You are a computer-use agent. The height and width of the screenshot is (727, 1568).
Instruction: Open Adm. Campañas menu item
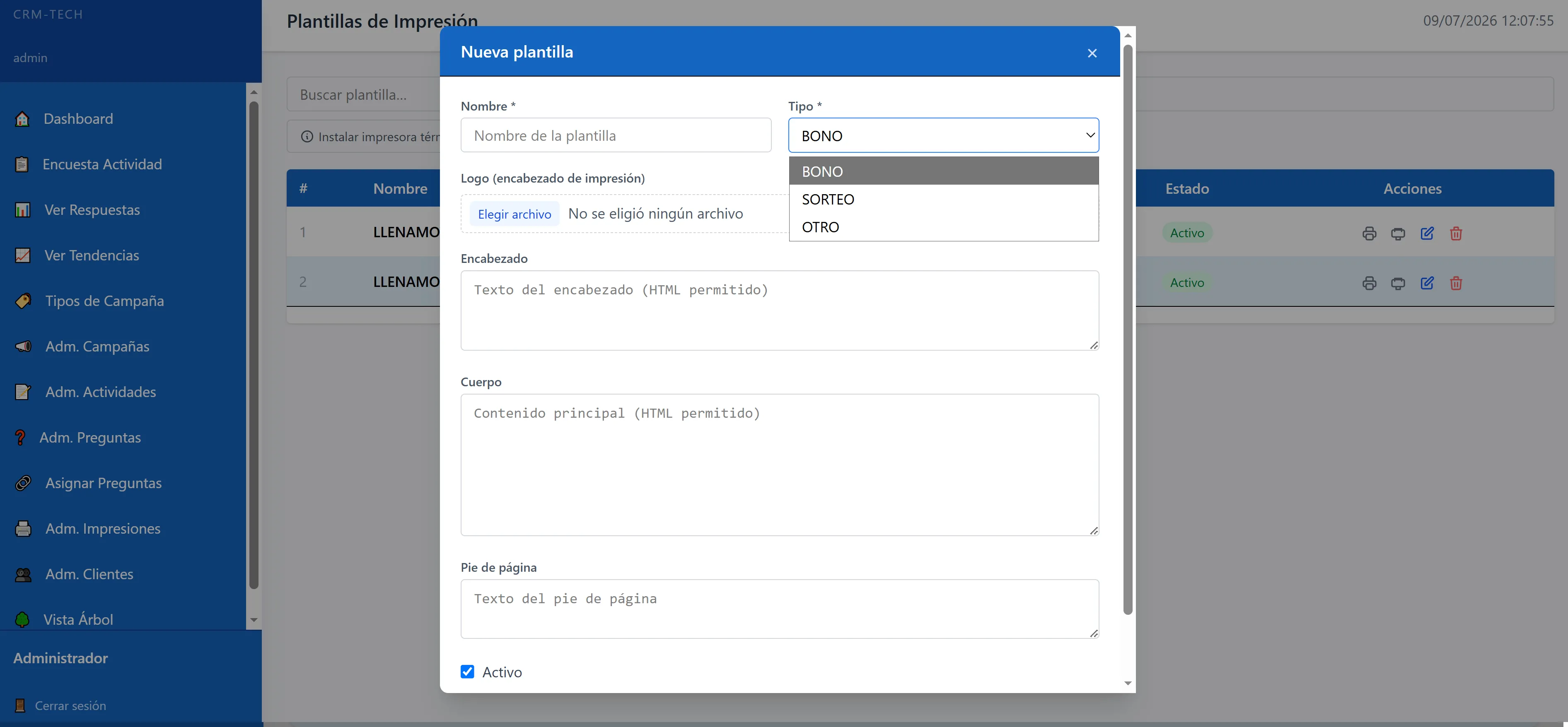[x=97, y=346]
